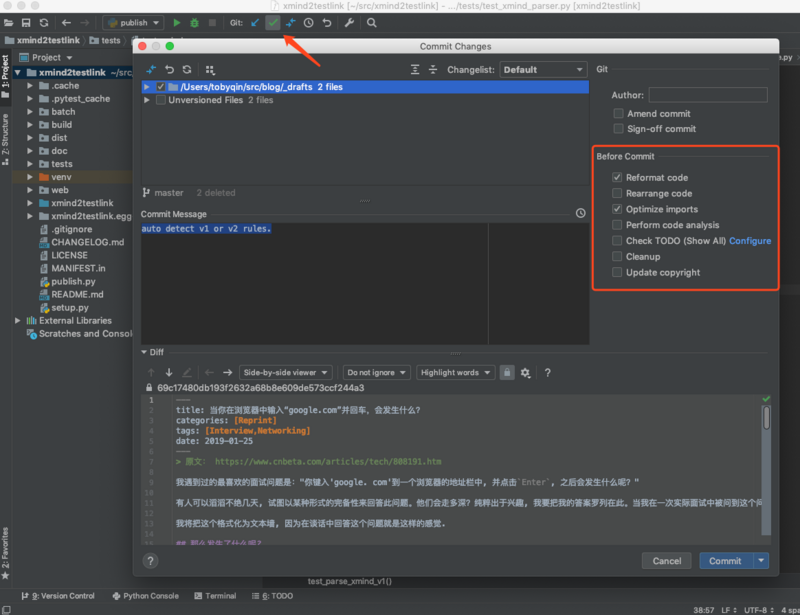Click the Git Revert icon in main toolbar
This screenshot has width=800, height=615.
(327, 23)
